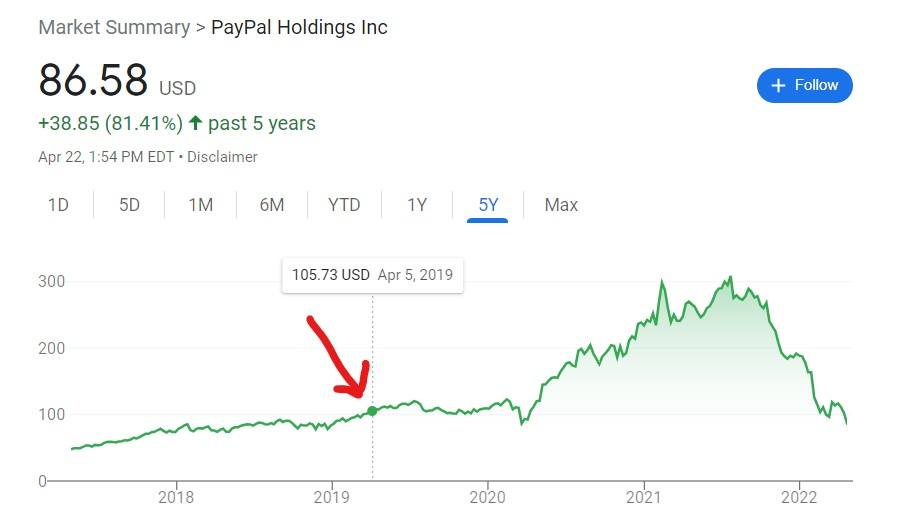This screenshot has width=923, height=517.
Task: Follow PayPal Holdings stock
Action: (805, 85)
